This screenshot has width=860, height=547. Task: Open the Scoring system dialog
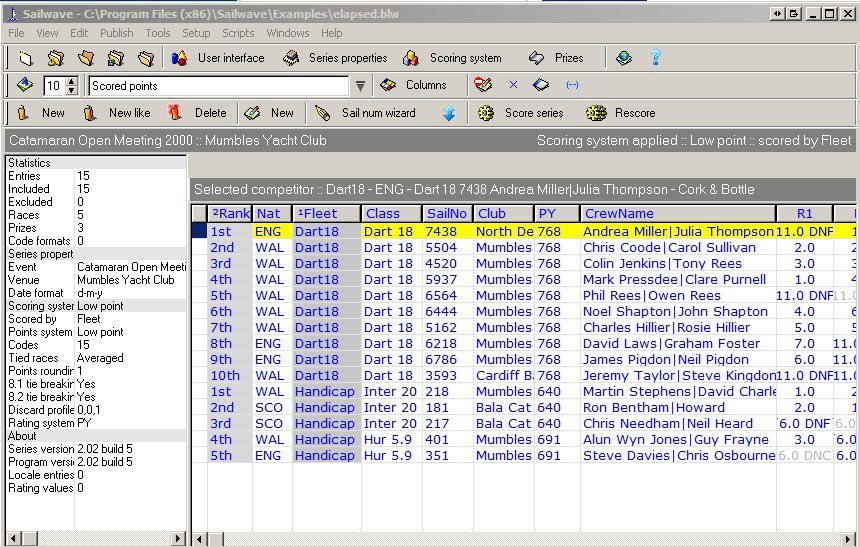pos(452,58)
